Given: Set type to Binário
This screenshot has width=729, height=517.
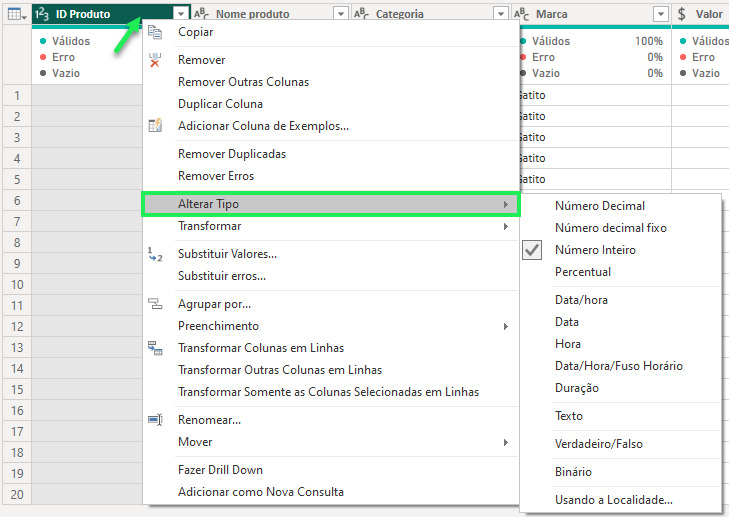Looking at the screenshot, I should [573, 472].
